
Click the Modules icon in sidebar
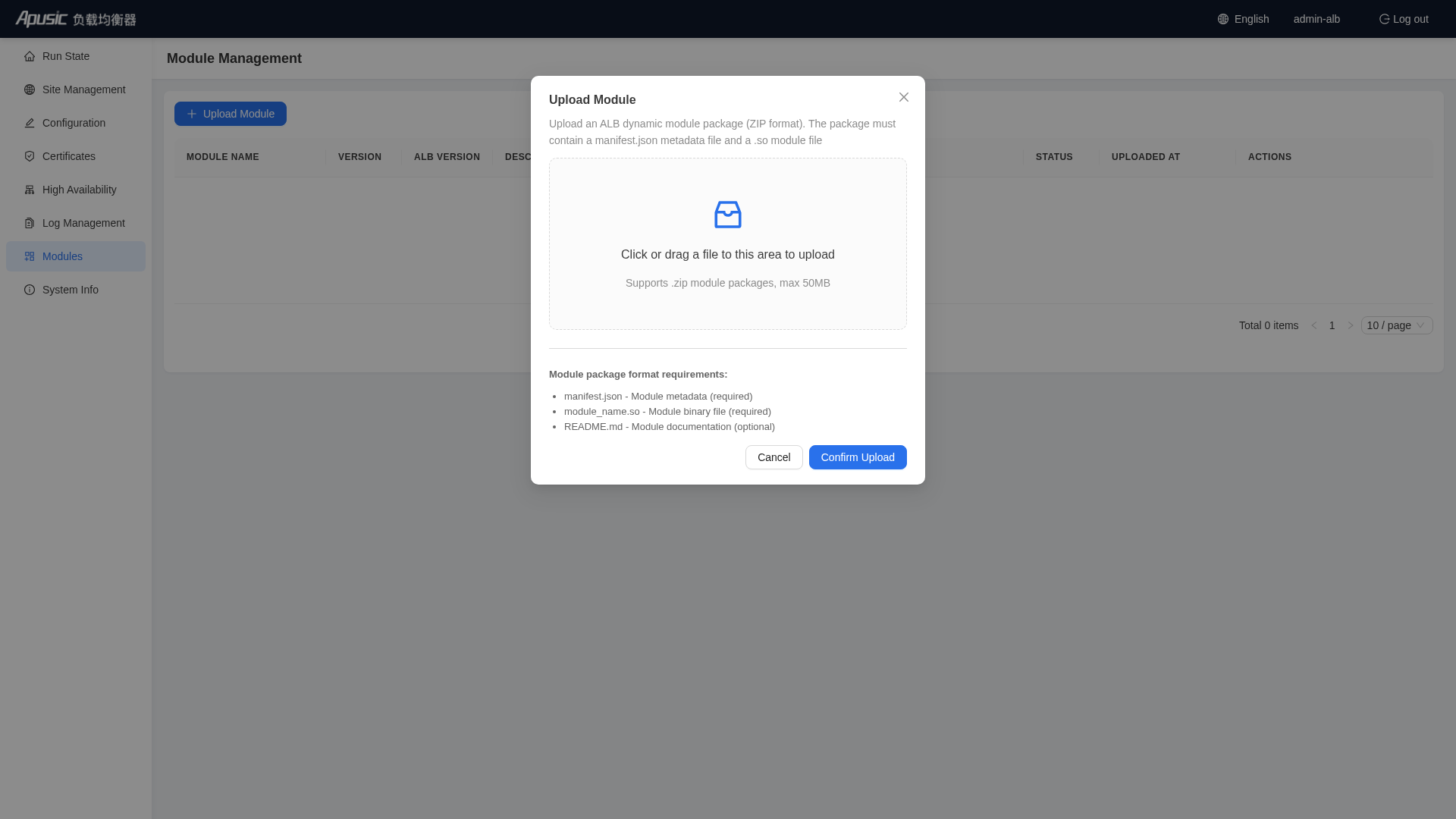point(30,256)
